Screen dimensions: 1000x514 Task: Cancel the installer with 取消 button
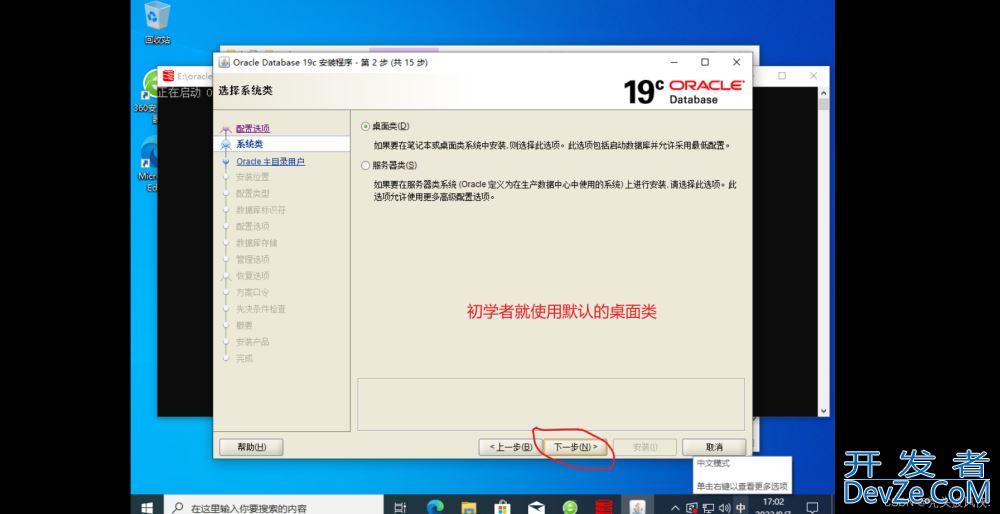click(x=714, y=447)
